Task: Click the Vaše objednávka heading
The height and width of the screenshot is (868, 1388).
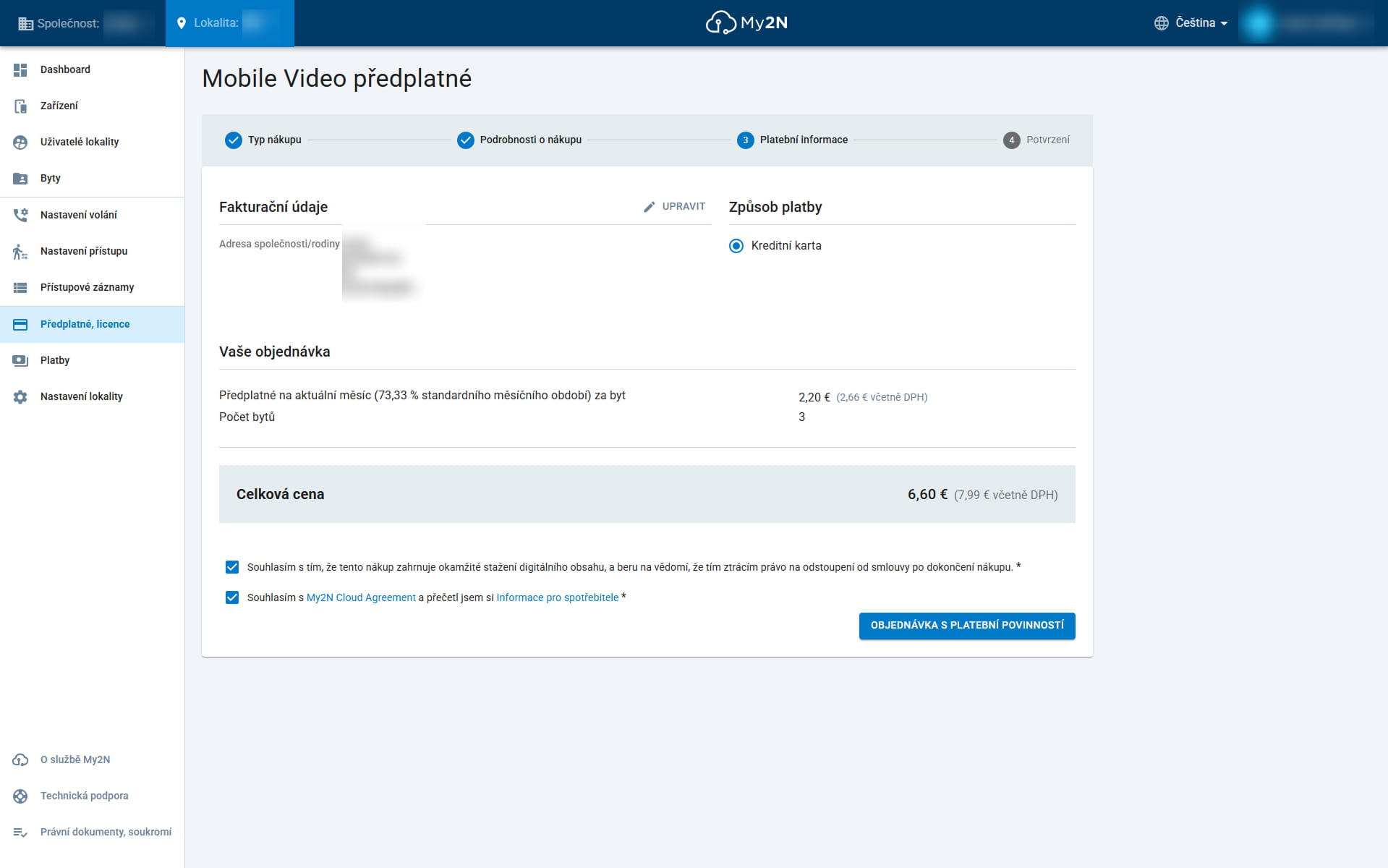Action: pos(274,352)
